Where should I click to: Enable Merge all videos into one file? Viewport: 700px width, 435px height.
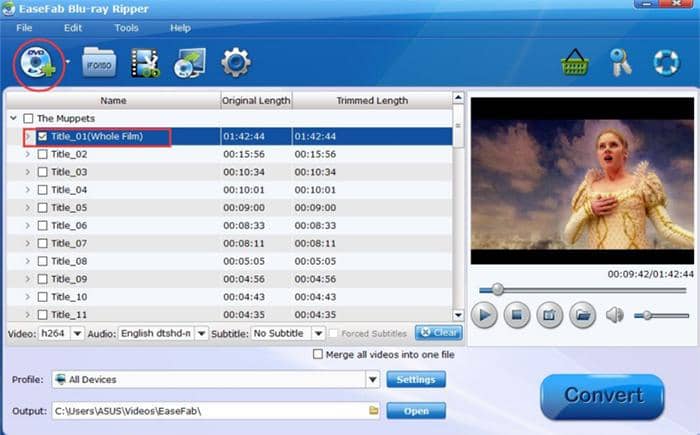pos(318,354)
